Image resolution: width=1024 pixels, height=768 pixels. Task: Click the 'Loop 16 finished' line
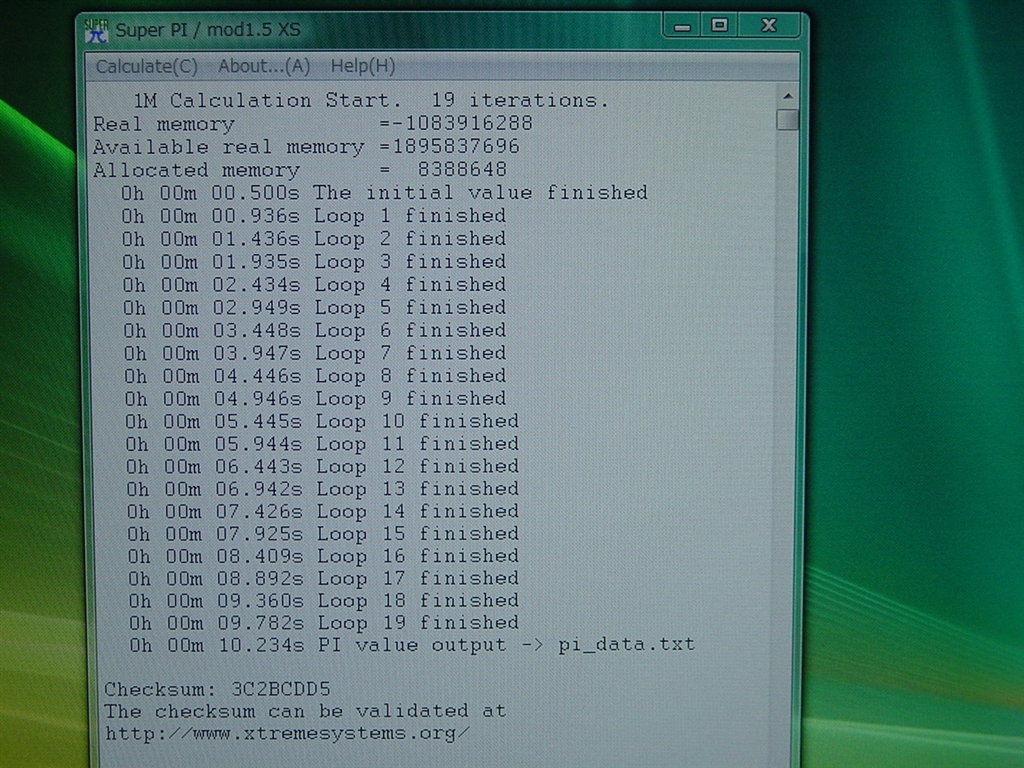324,556
